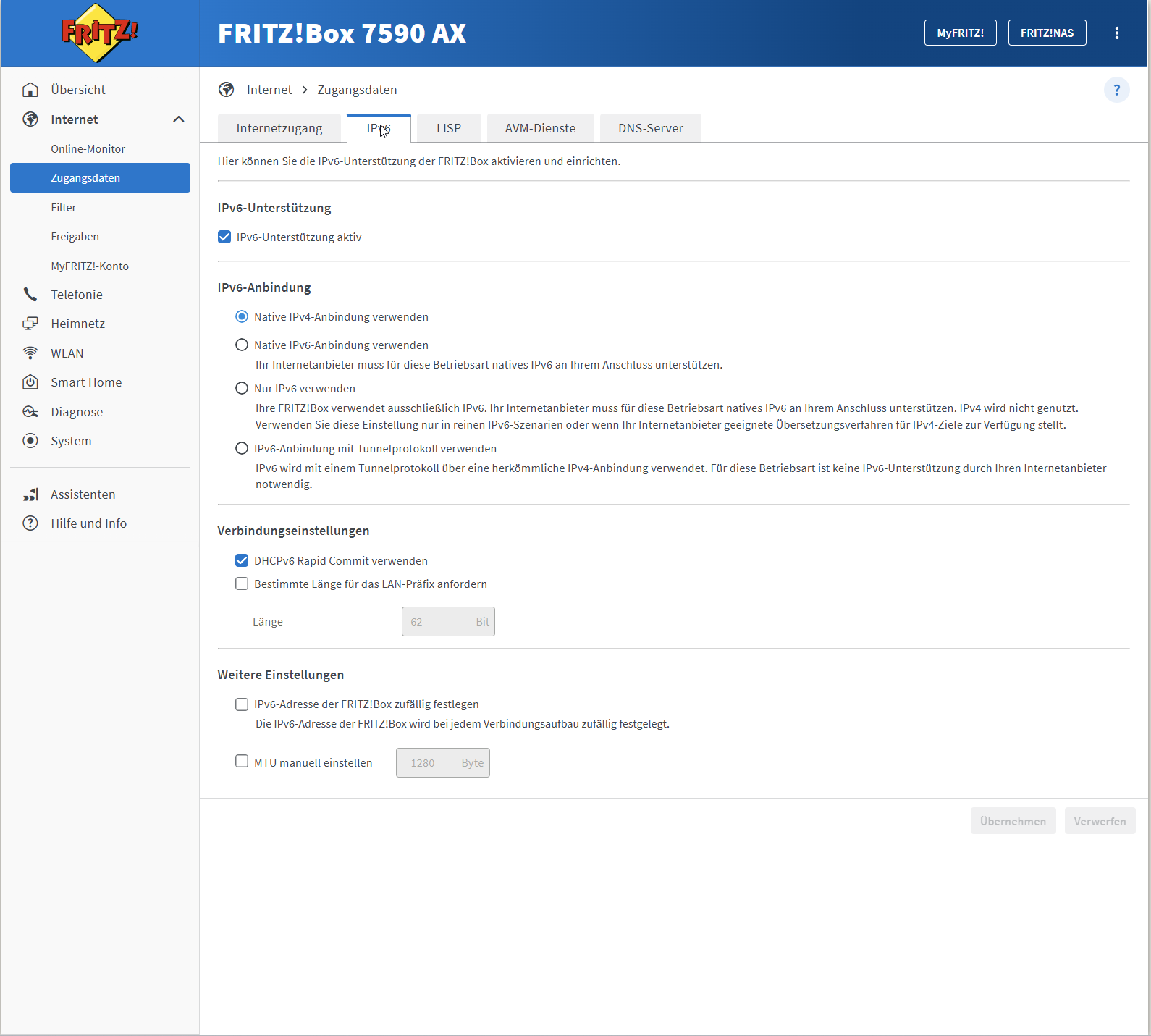This screenshot has height=1036, width=1151.
Task: Select Native IPv4-Anbindung verwenden
Action: [x=242, y=317]
